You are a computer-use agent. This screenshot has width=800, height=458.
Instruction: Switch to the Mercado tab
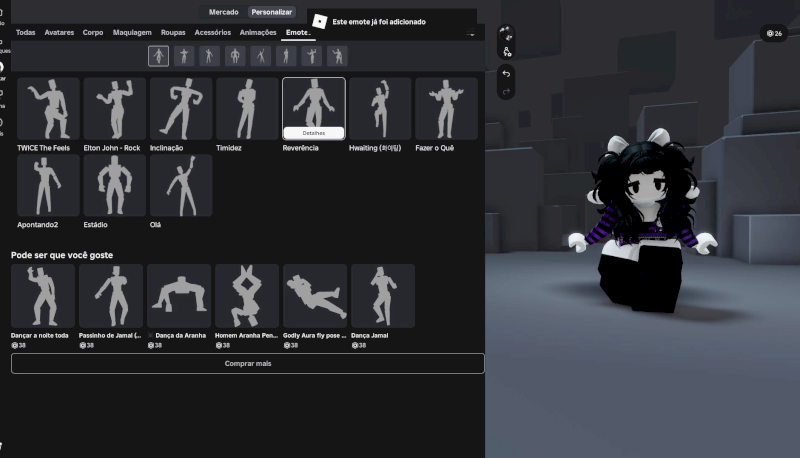pos(223,12)
